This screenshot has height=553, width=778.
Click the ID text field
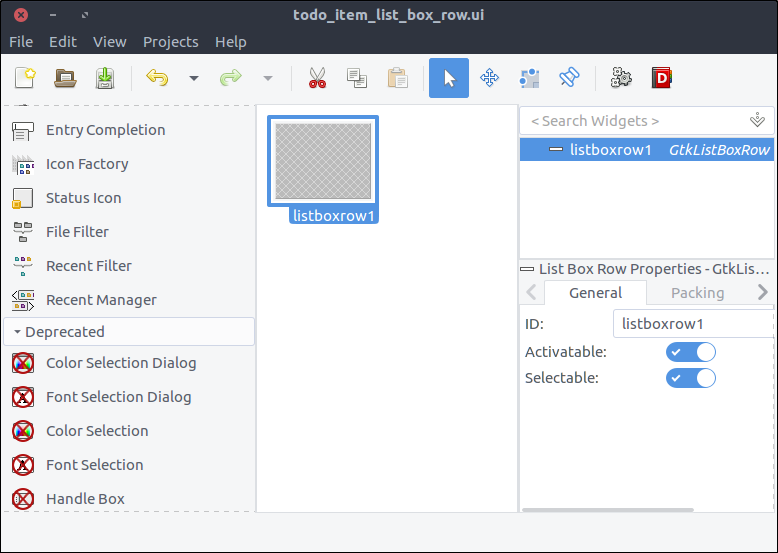pos(692,324)
